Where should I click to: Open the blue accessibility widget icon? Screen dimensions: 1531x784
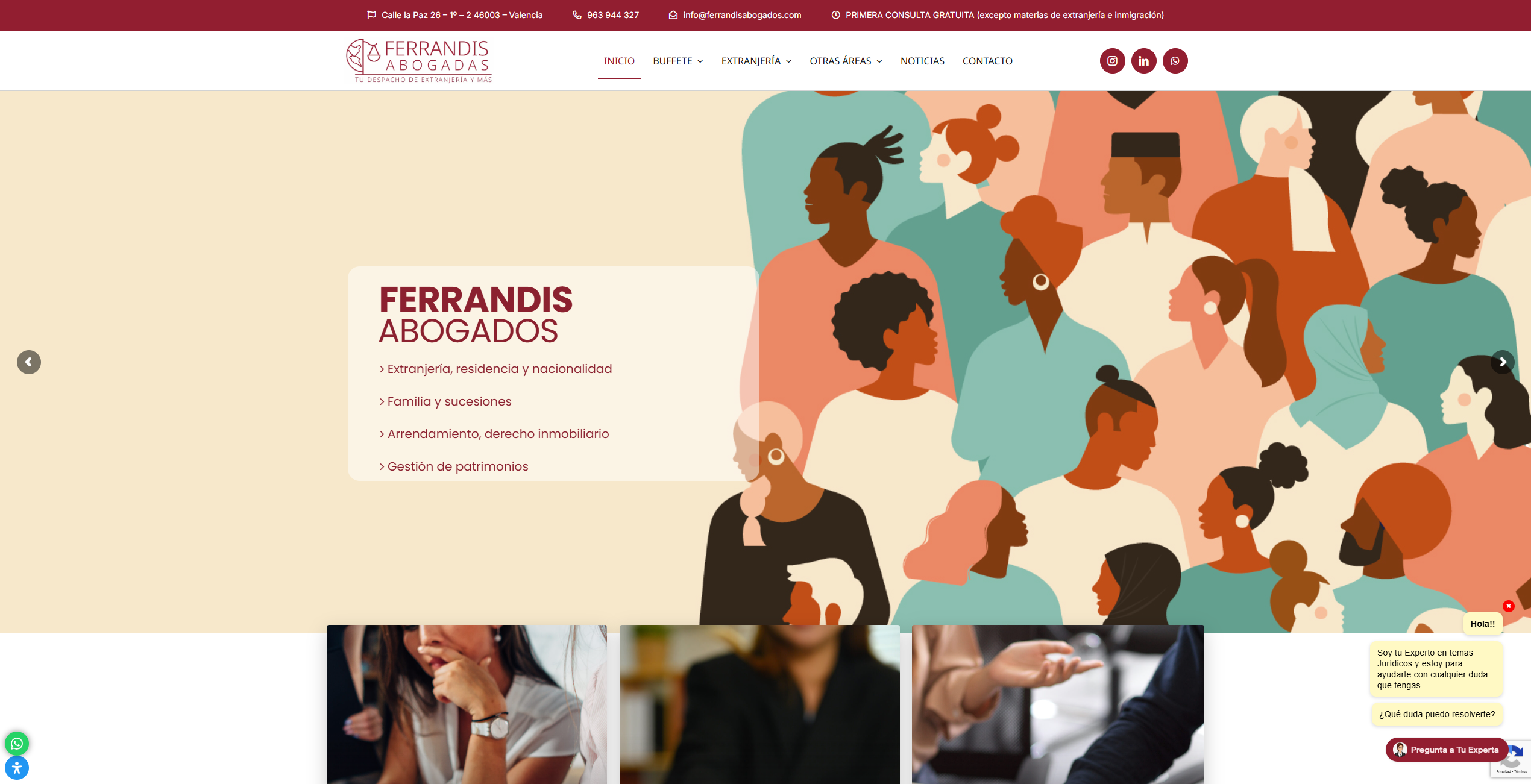coord(17,768)
